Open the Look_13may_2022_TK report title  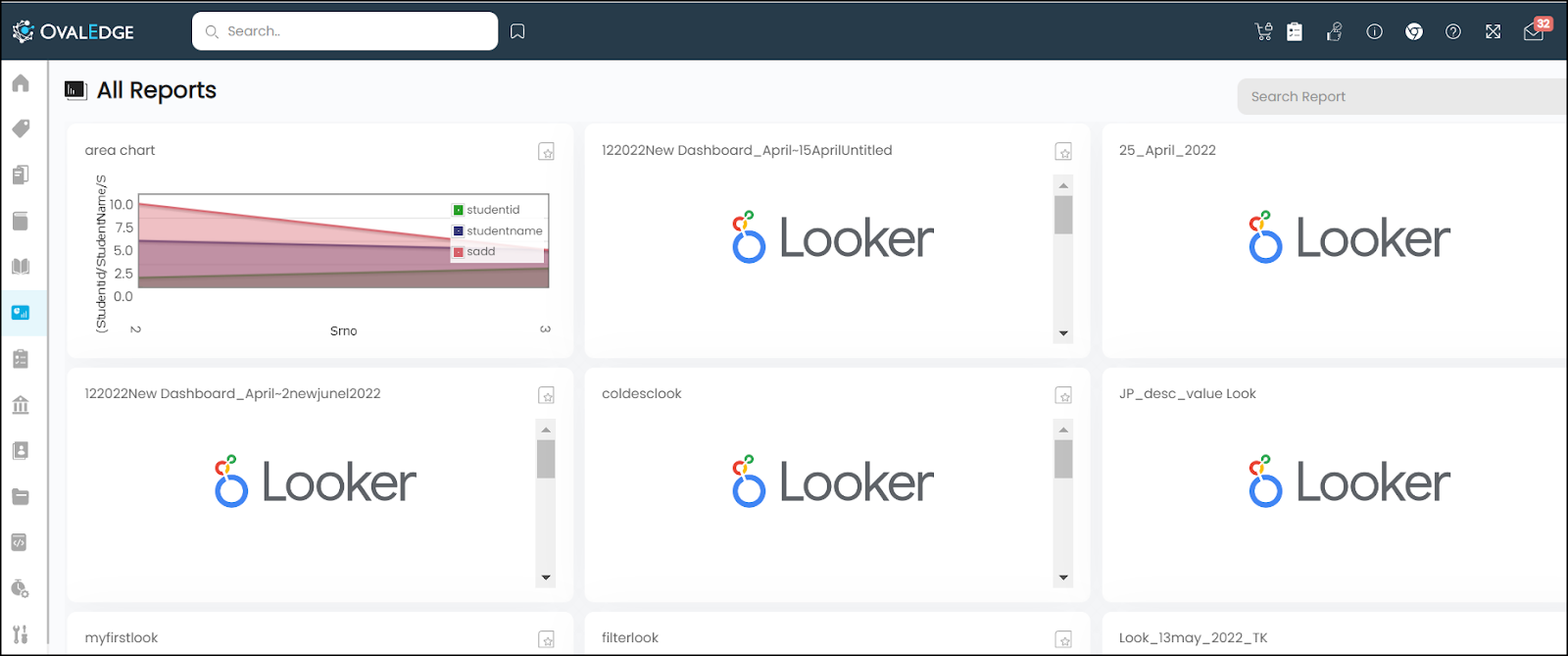[x=1193, y=637]
